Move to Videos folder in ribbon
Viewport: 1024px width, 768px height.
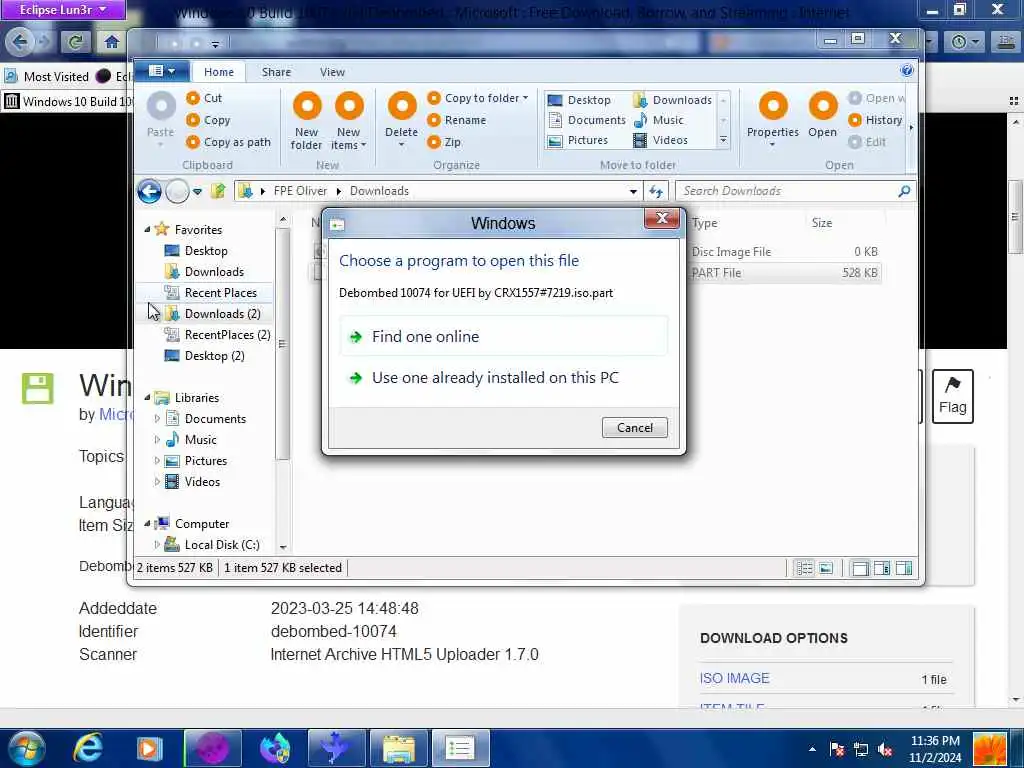[660, 140]
